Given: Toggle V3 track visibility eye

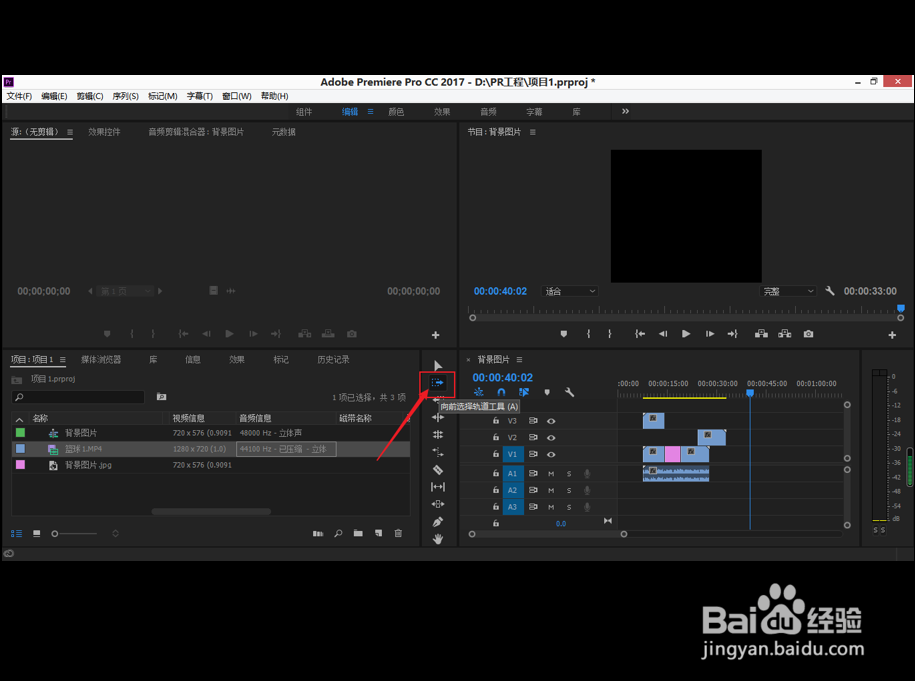Looking at the screenshot, I should click(551, 421).
